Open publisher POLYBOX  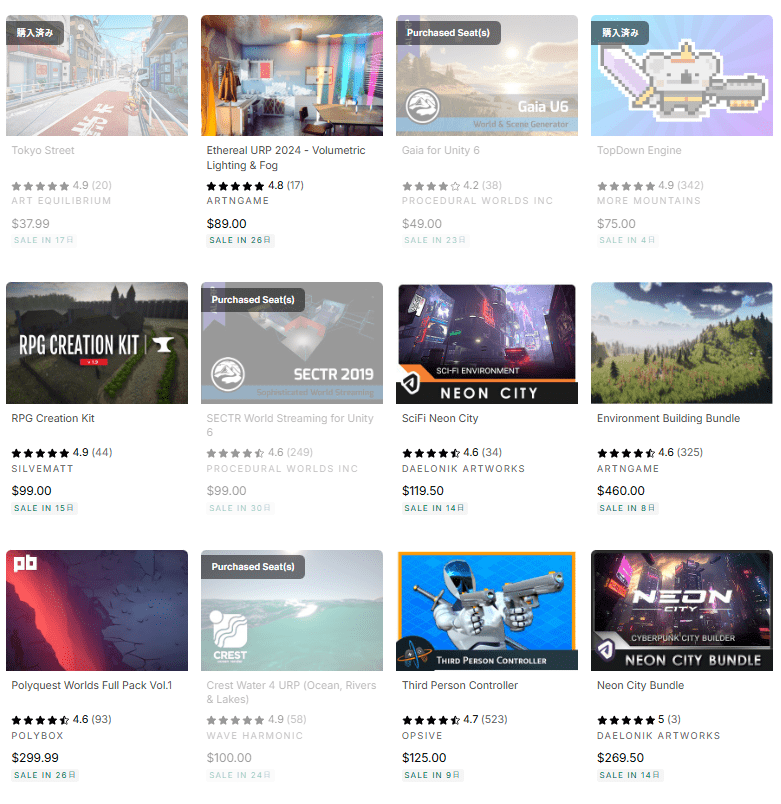coord(37,735)
